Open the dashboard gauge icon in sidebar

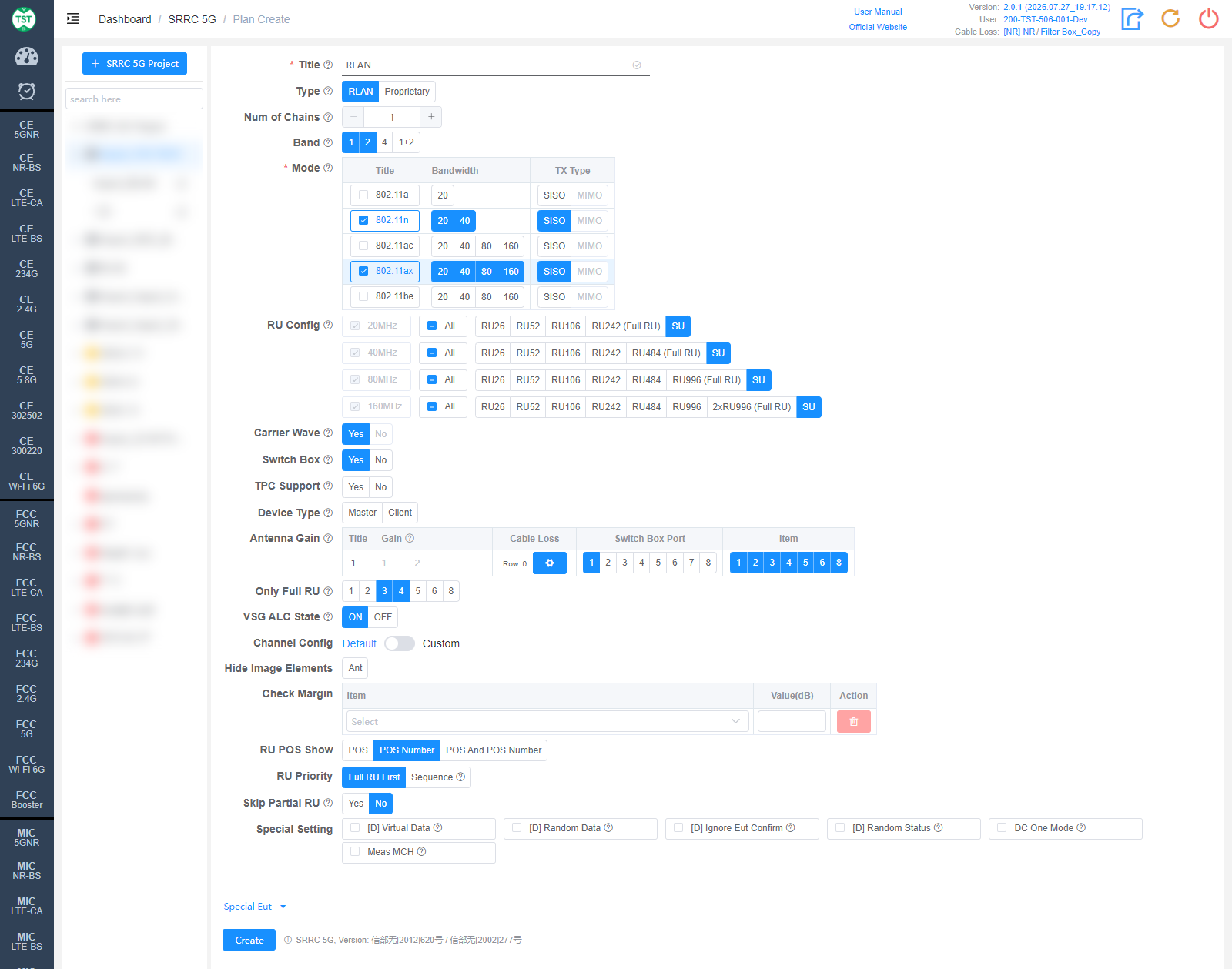[26, 56]
